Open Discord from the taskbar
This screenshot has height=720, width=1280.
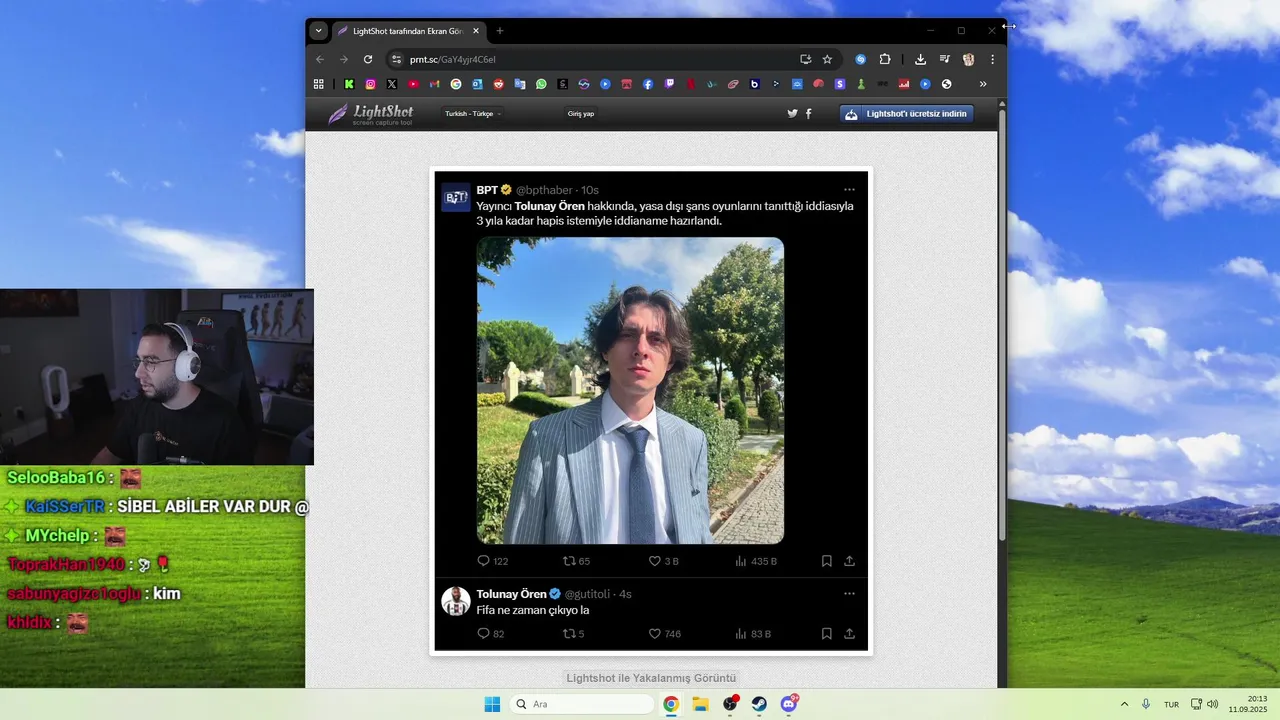click(x=789, y=704)
